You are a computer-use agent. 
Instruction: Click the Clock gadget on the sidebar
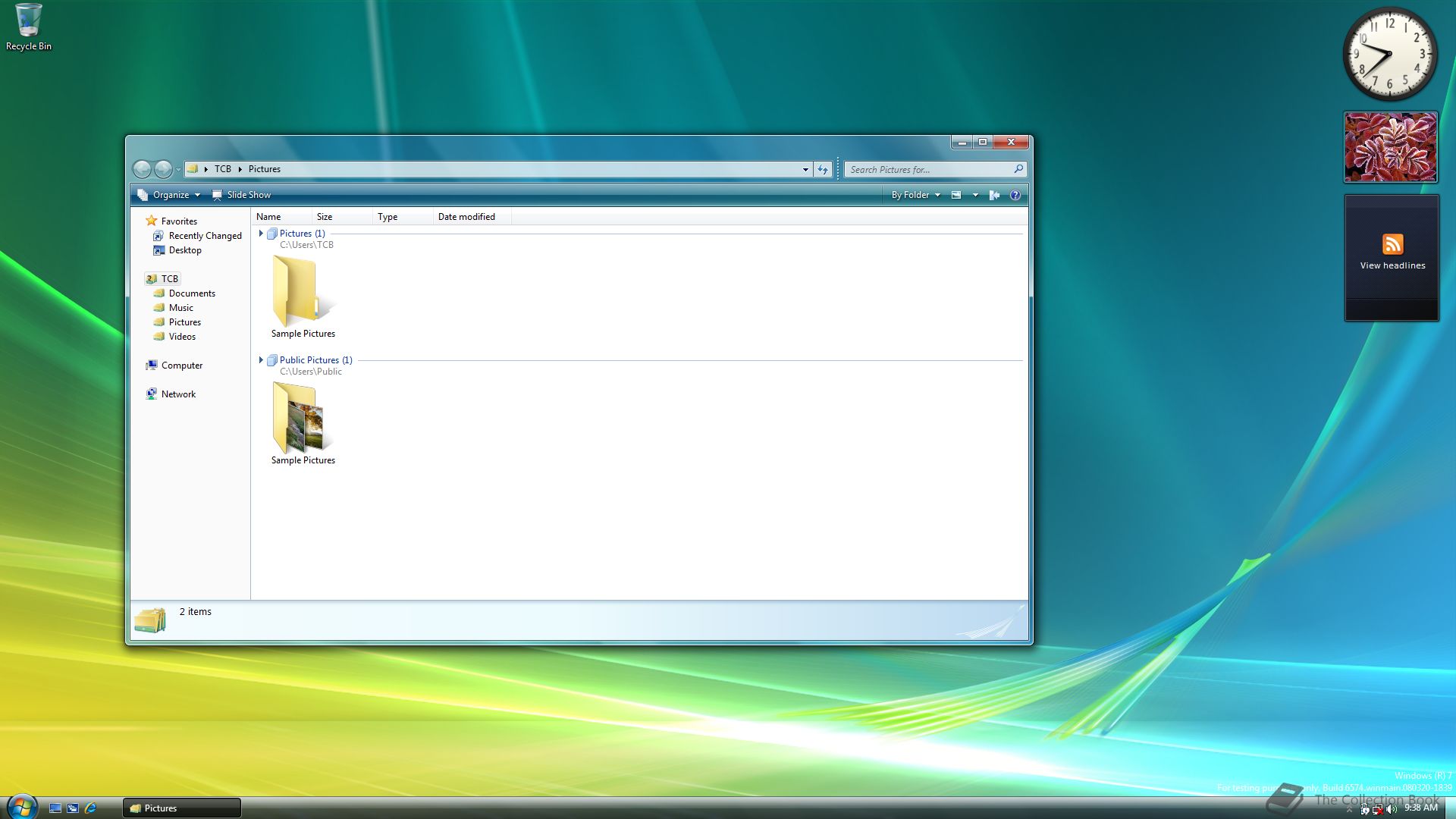pyautogui.click(x=1390, y=54)
